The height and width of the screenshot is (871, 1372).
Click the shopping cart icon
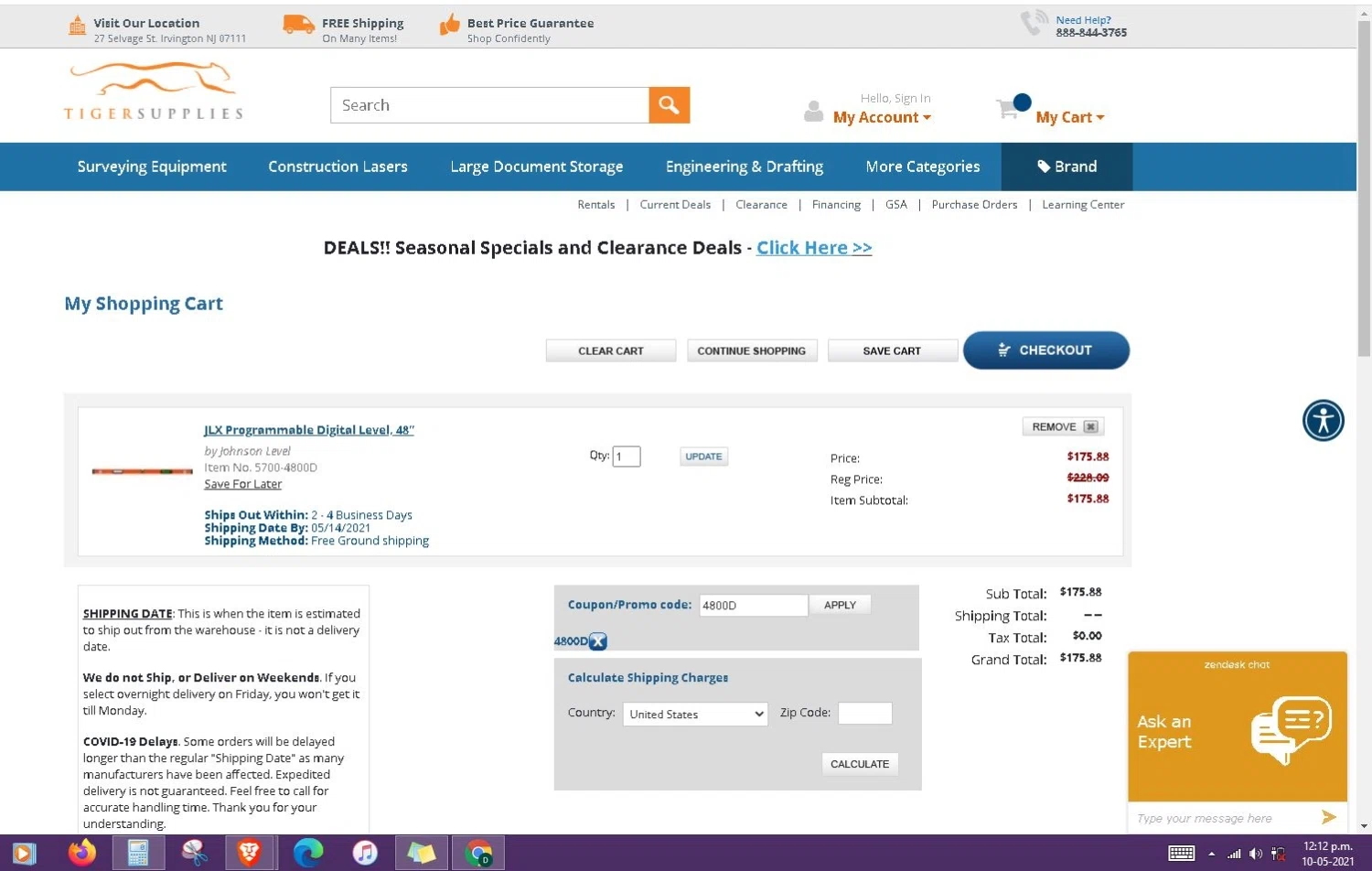pos(1009,109)
